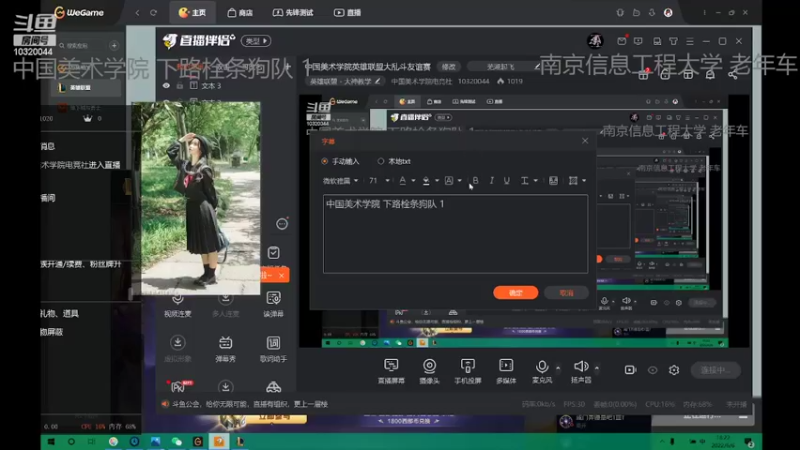The image size is (800, 450).
Task: Edit the 英雄联盟·大神教学 category label
Action: [x=345, y=81]
